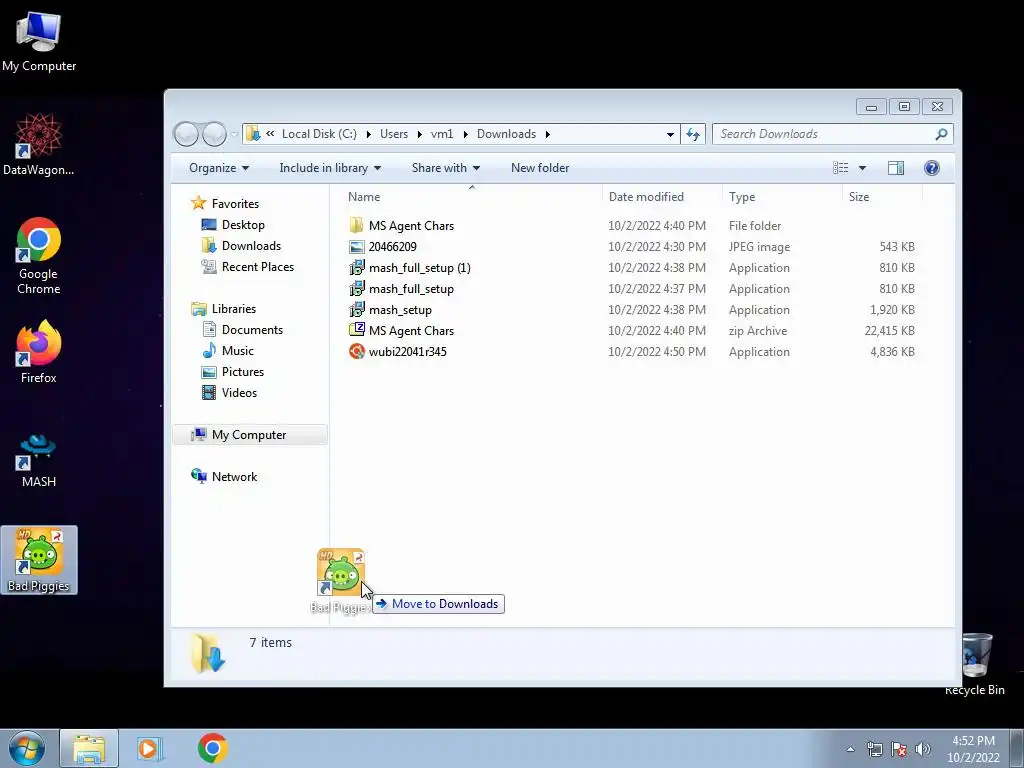Open Chrome from the taskbar
Image resolution: width=1024 pixels, height=768 pixels.
[212, 748]
